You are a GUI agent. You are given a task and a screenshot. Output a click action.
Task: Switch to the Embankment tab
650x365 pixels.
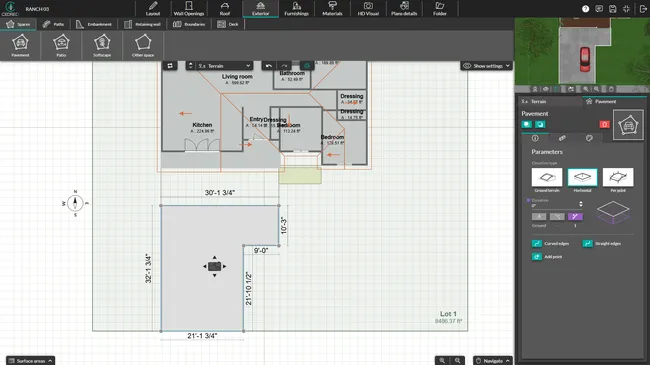pos(94,24)
